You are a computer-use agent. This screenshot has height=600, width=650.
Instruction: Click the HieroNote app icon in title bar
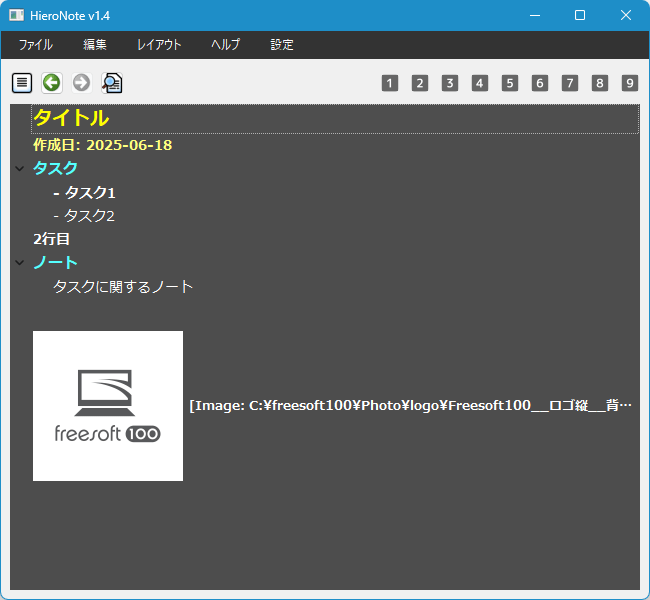[17, 15]
